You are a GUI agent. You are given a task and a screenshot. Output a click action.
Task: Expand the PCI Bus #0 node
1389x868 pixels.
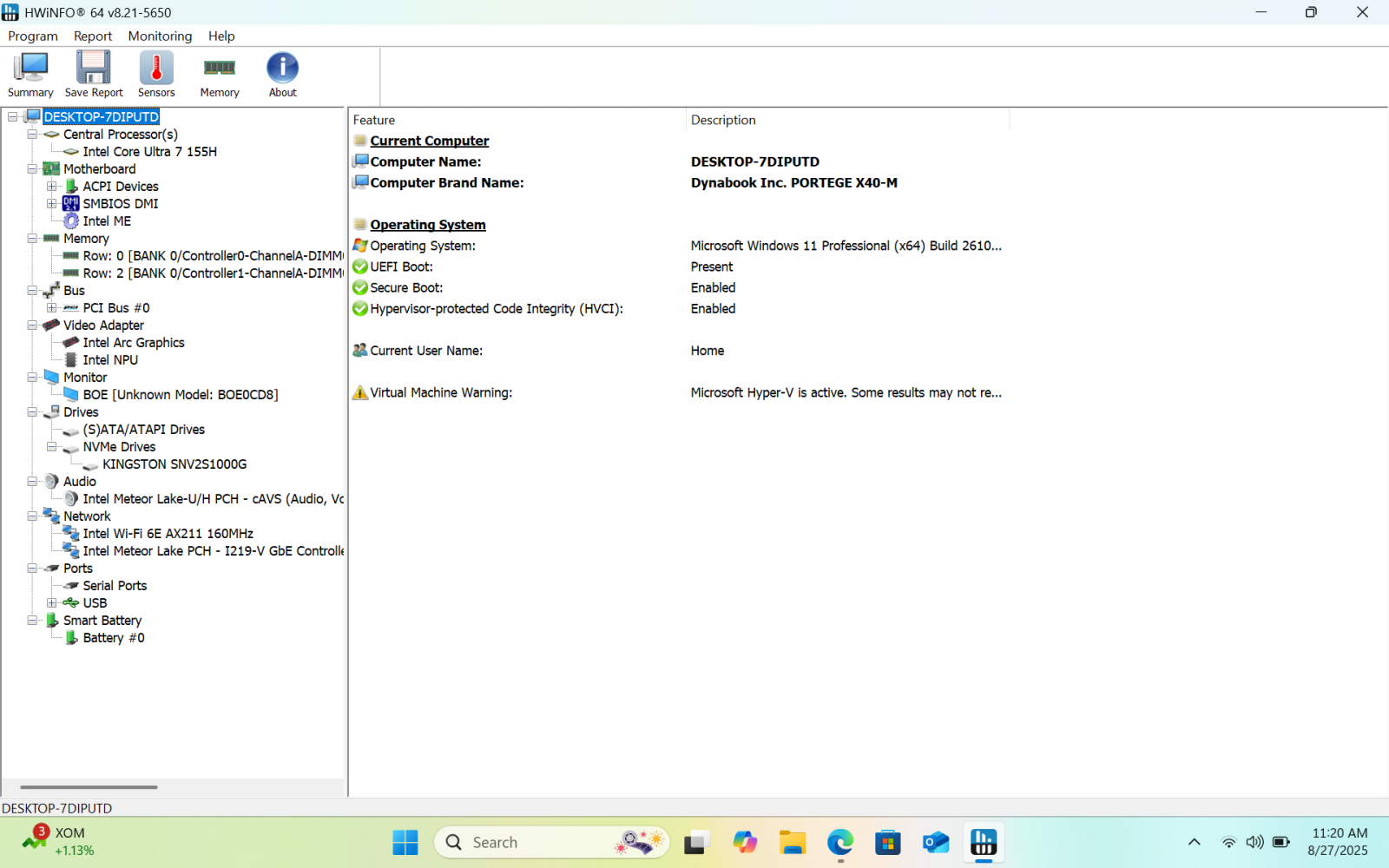[x=52, y=307]
